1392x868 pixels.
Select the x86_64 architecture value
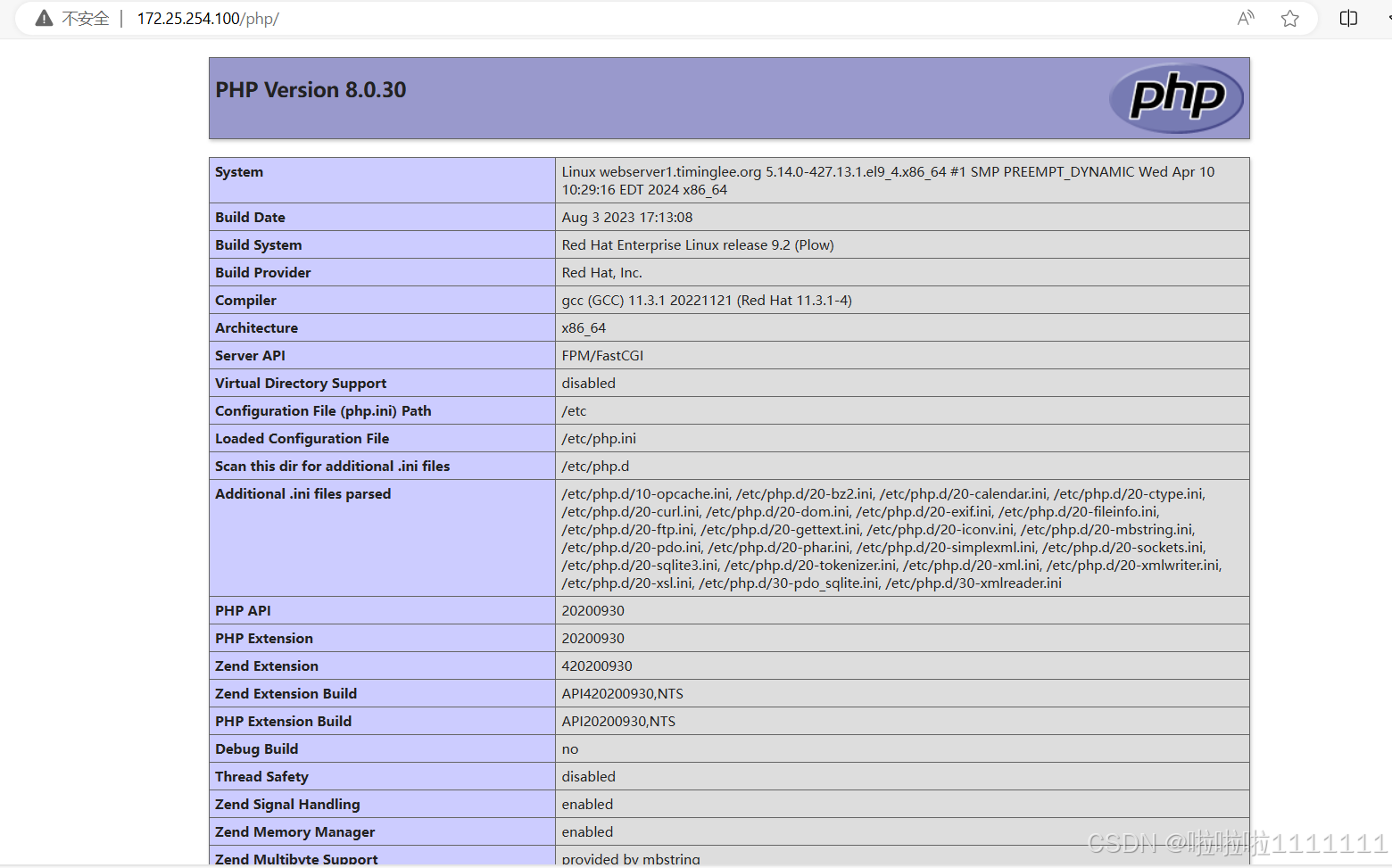[584, 328]
